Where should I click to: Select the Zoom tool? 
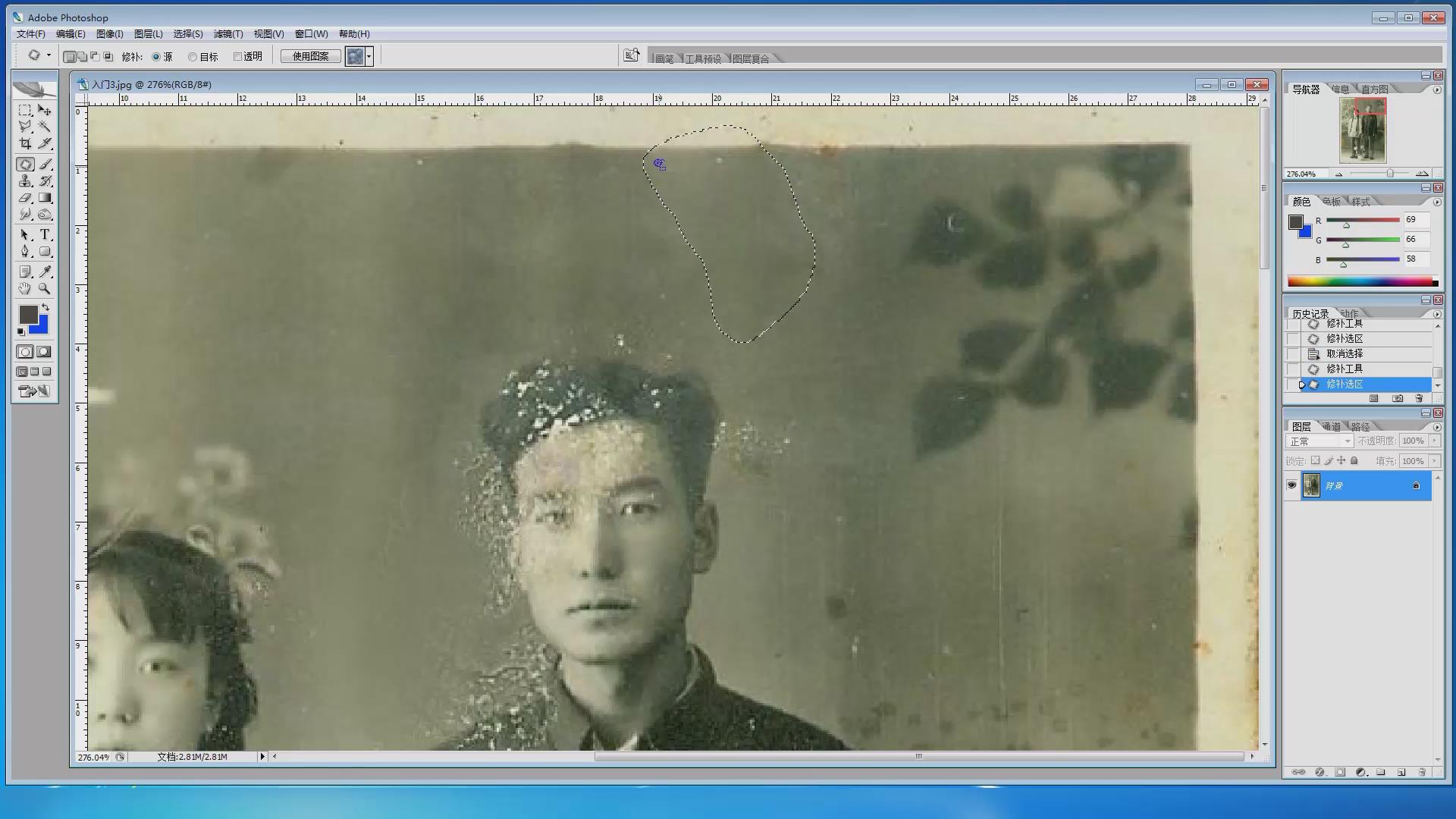tap(45, 288)
